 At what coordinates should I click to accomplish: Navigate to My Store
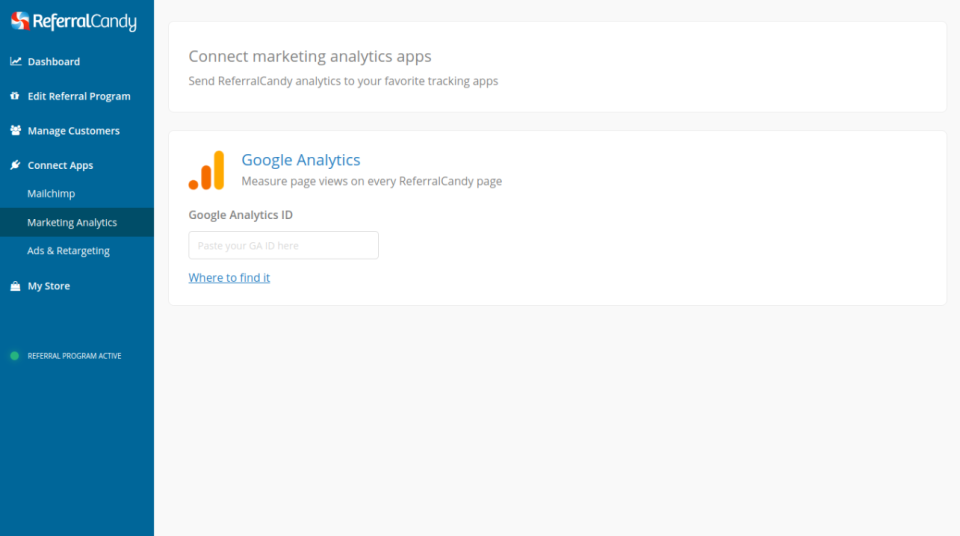[x=48, y=286]
